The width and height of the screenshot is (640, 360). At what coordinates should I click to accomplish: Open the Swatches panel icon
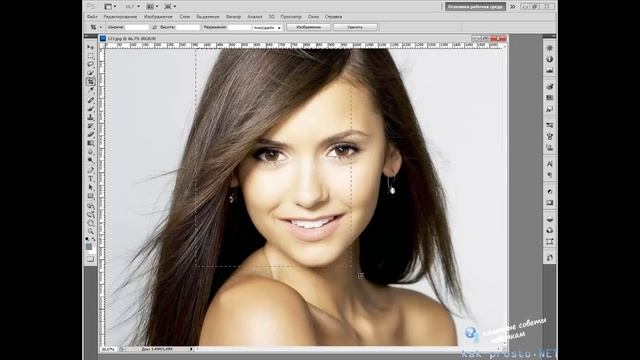point(550,98)
